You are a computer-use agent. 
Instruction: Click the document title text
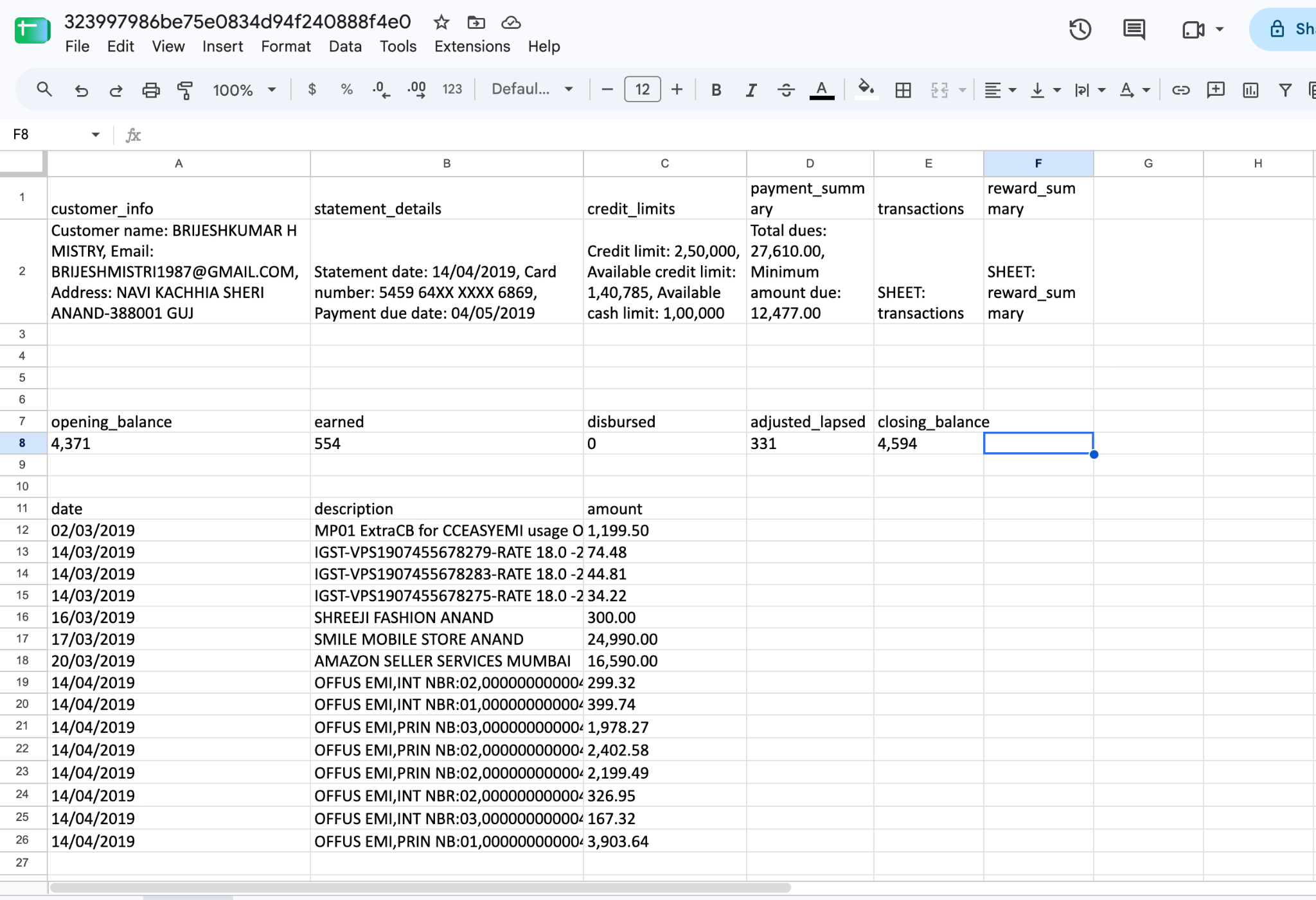(237, 22)
